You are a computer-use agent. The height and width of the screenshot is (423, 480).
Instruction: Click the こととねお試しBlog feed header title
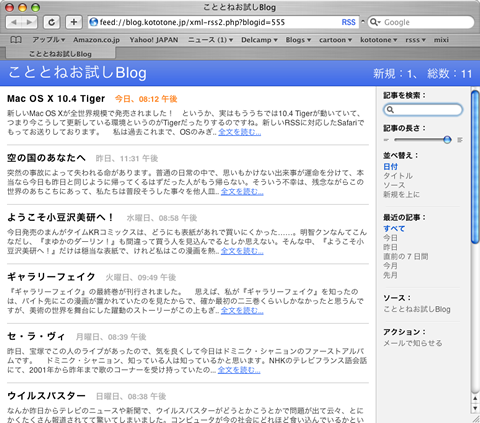[77, 73]
